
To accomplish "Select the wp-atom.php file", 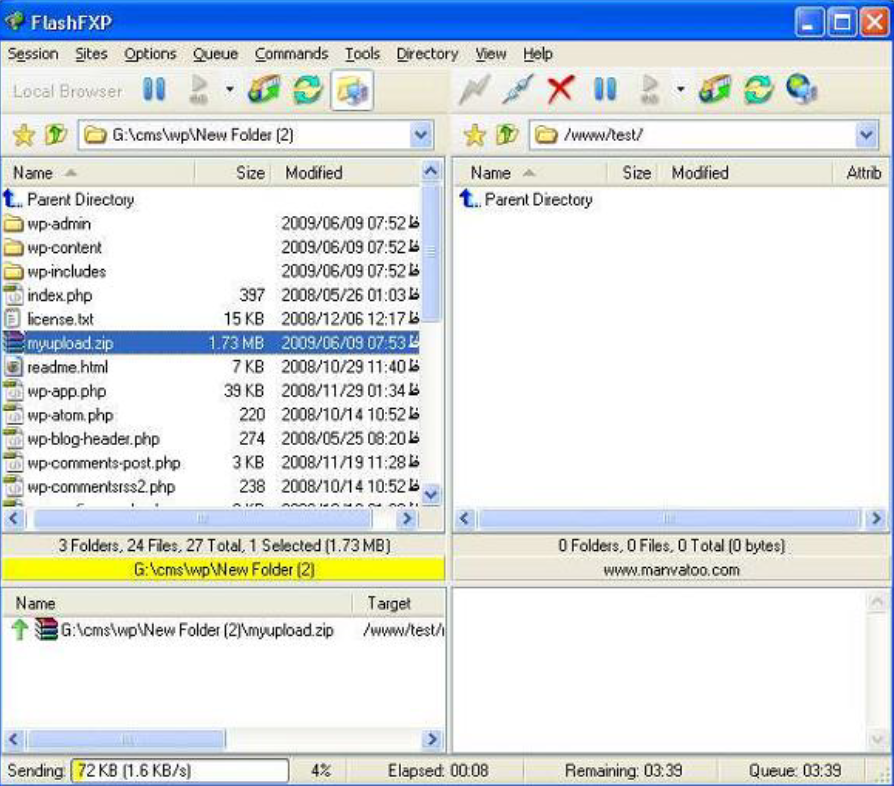I will point(211,415).
